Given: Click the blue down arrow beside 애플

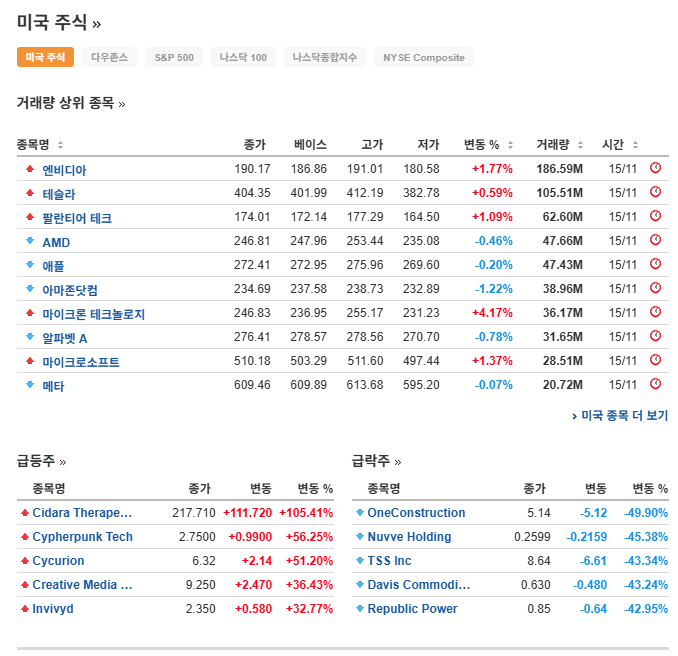Looking at the screenshot, I should (30, 265).
